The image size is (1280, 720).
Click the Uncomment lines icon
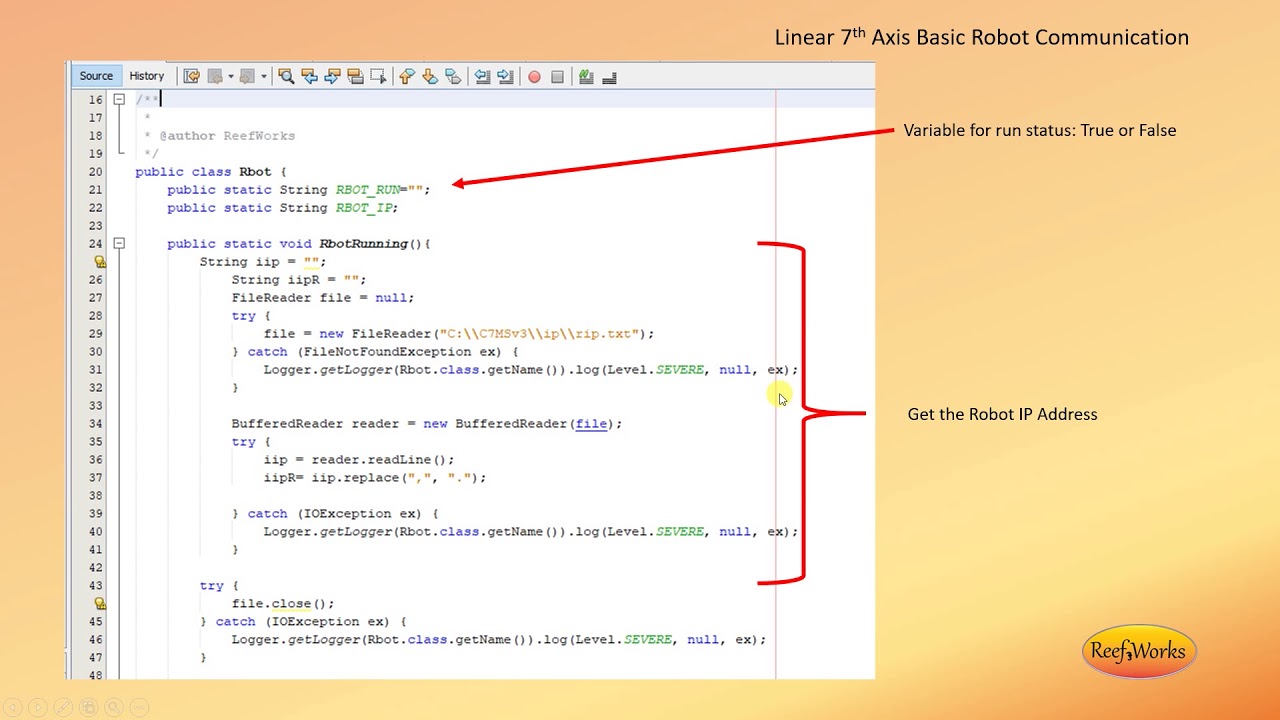point(609,76)
